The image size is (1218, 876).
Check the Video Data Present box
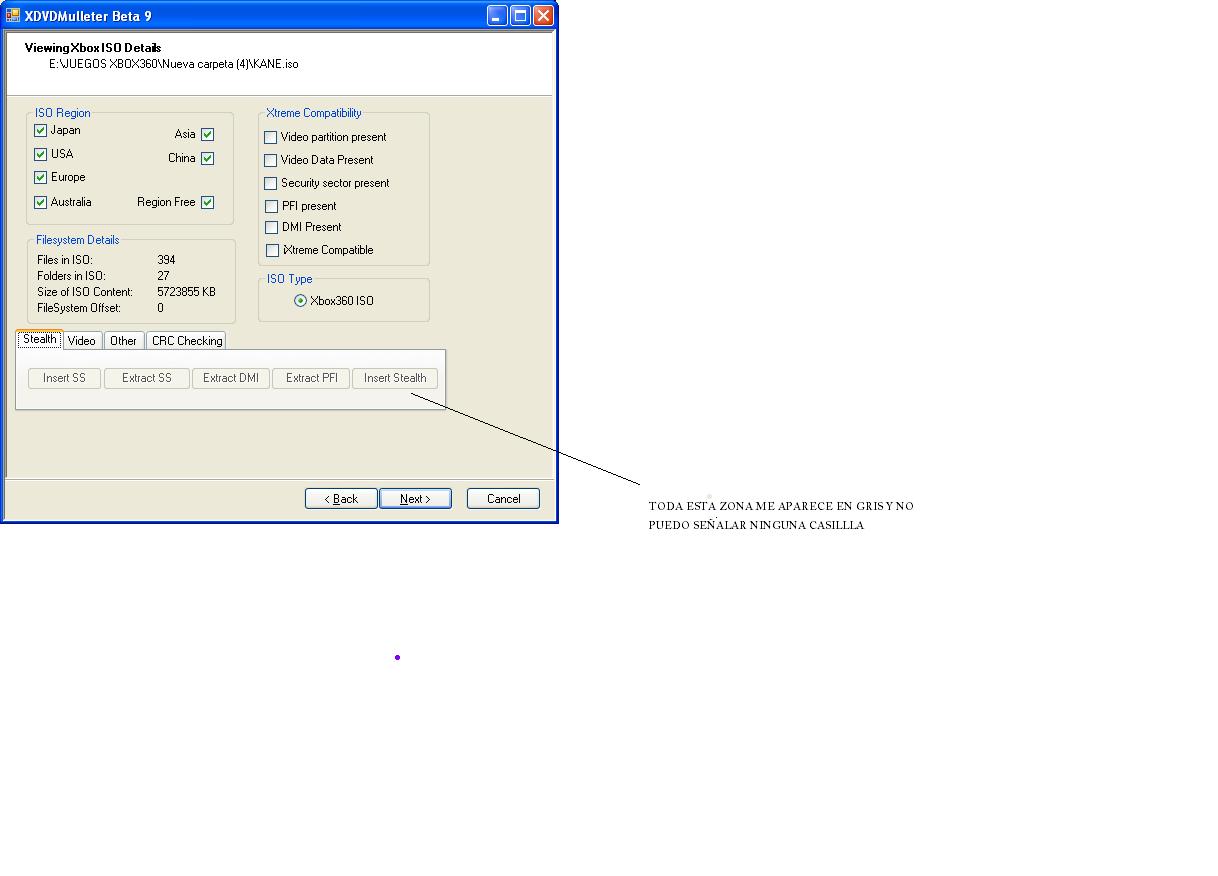[x=271, y=161]
